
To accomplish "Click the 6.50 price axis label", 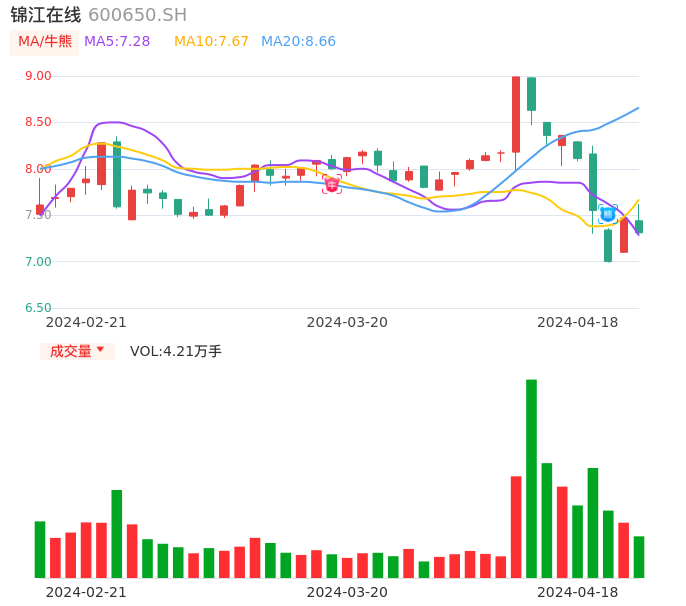I will [38, 308].
